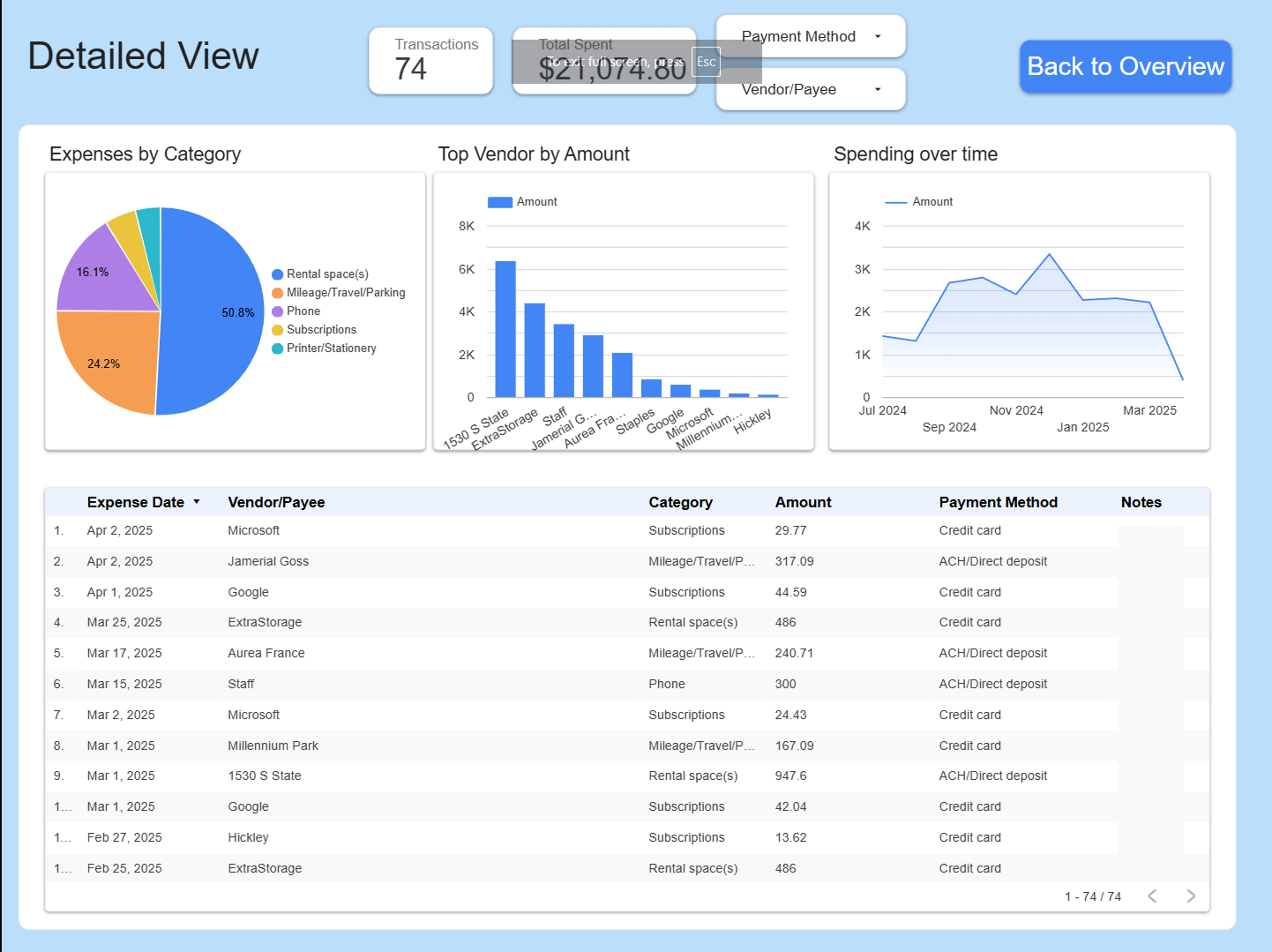
Task: Click the 1530 S State bar
Action: (505, 329)
